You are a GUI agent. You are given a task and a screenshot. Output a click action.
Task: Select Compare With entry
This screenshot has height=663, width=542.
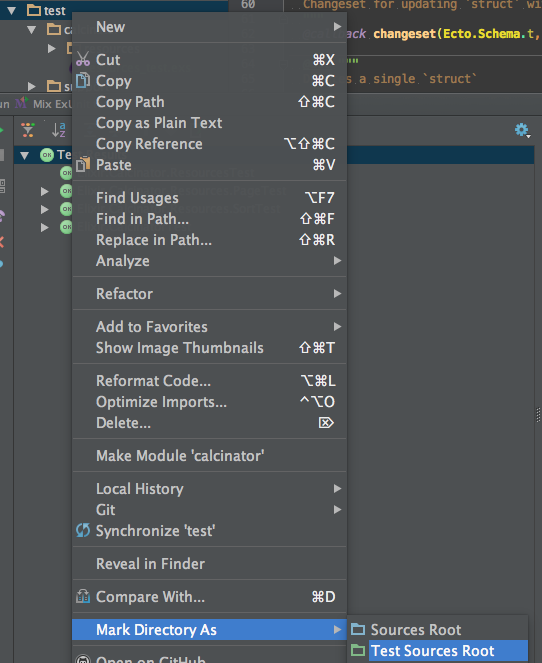209,597
